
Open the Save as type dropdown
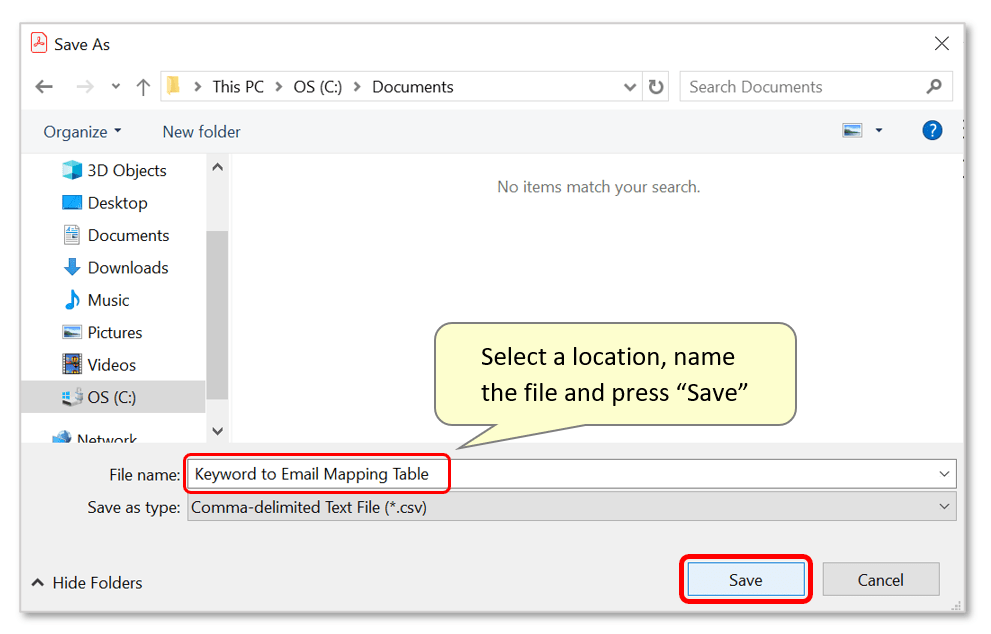[571, 507]
